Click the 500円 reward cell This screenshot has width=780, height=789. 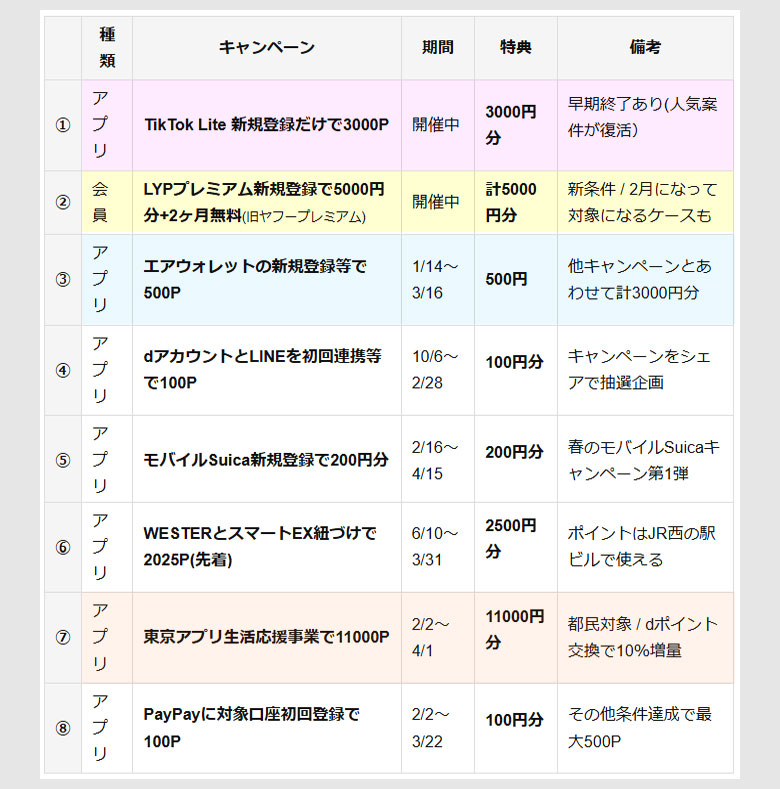[x=516, y=279]
